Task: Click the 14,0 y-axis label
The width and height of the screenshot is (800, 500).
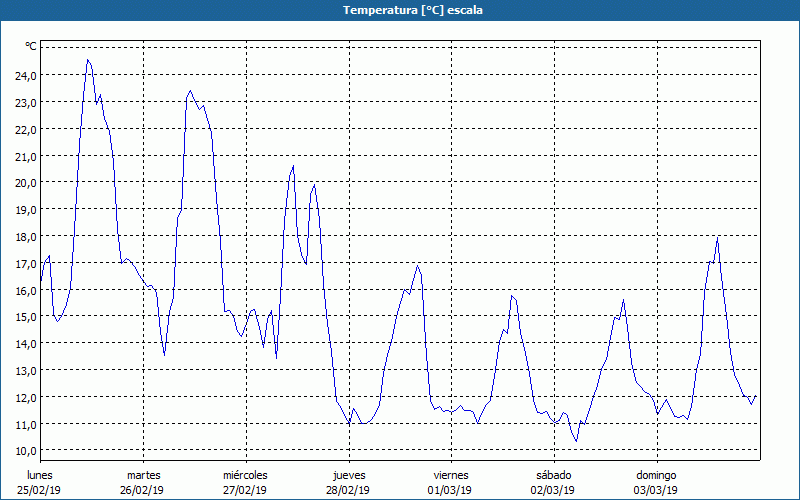Action: (x=26, y=343)
